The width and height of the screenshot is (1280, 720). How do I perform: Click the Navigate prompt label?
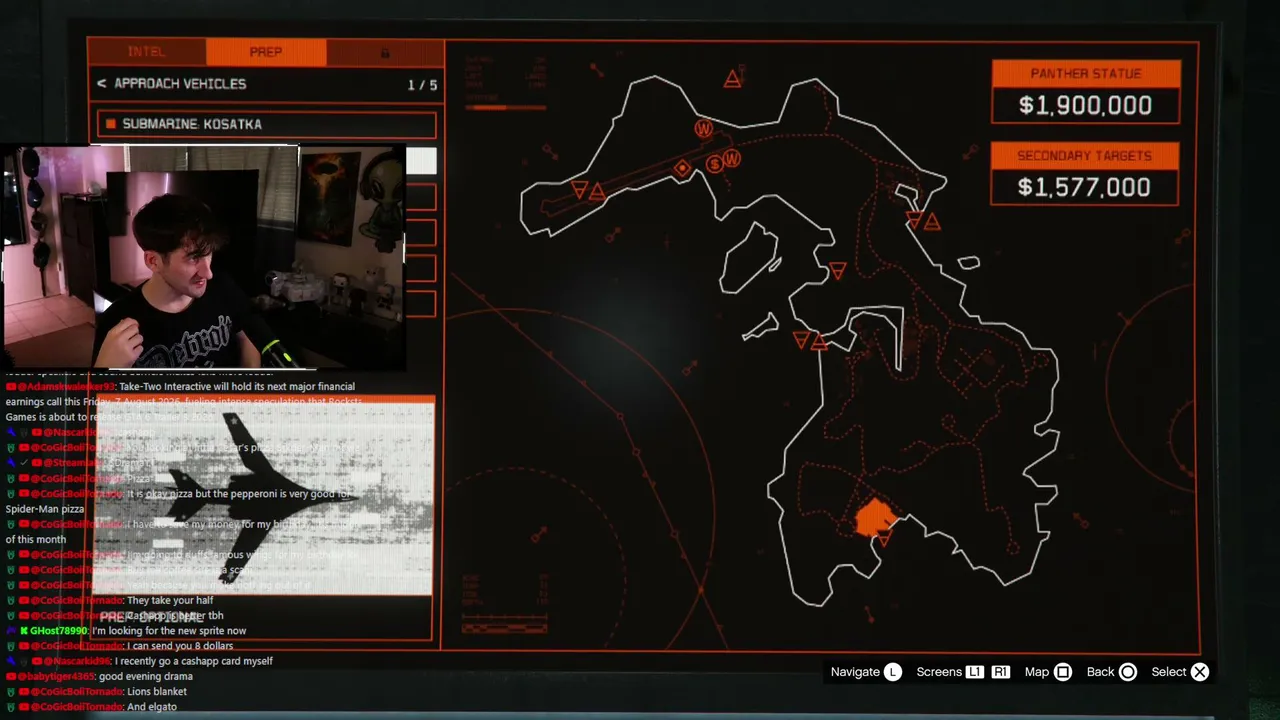[855, 672]
